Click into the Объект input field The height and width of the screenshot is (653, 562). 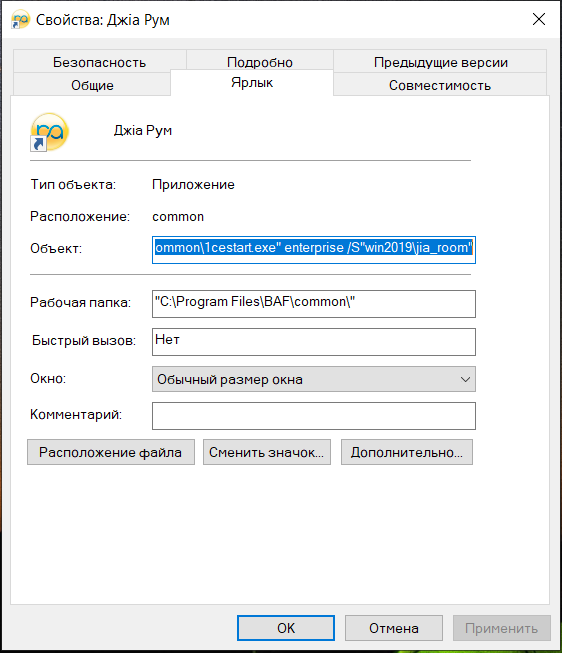click(314, 250)
